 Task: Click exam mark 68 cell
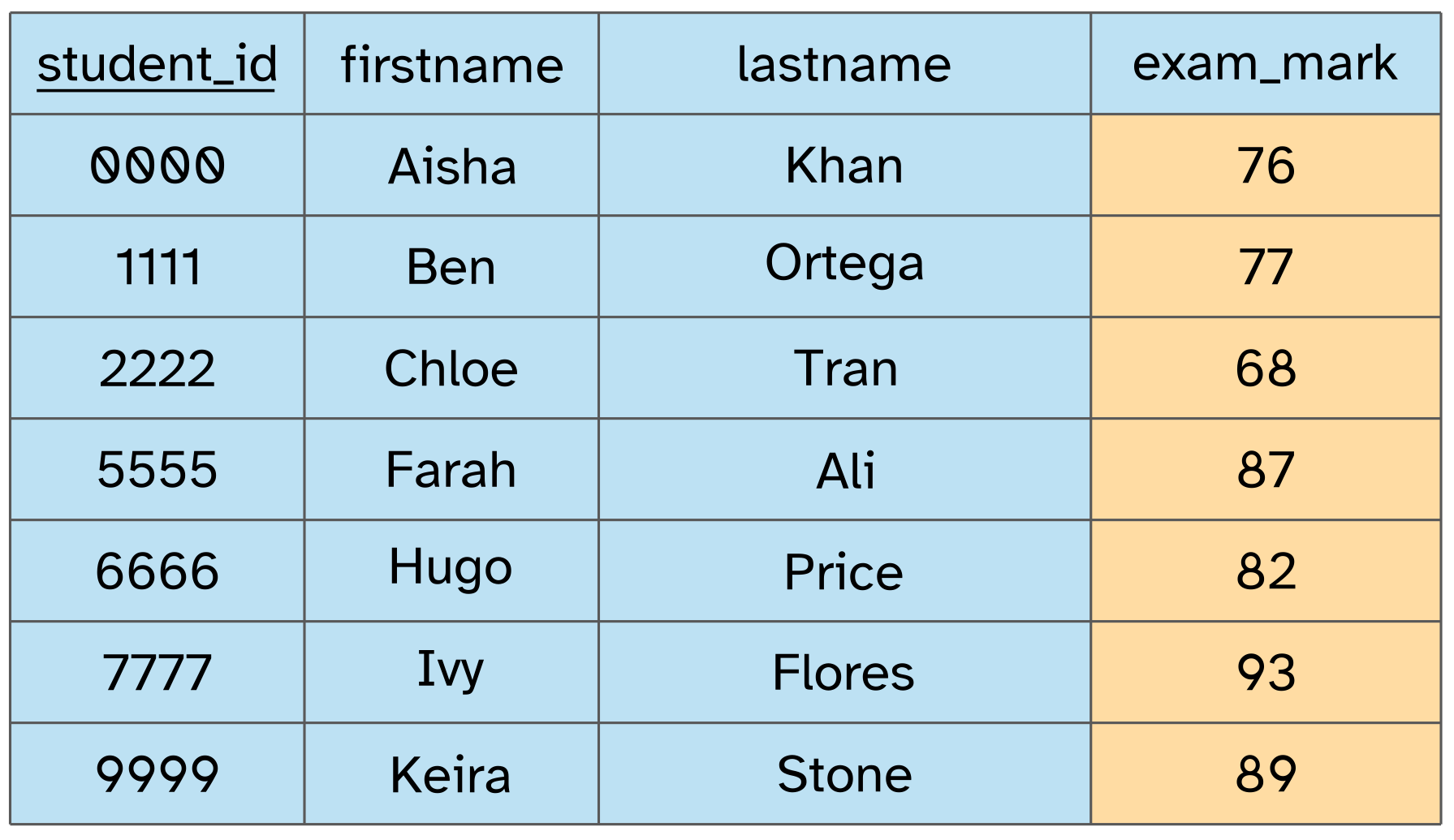pos(1266,368)
